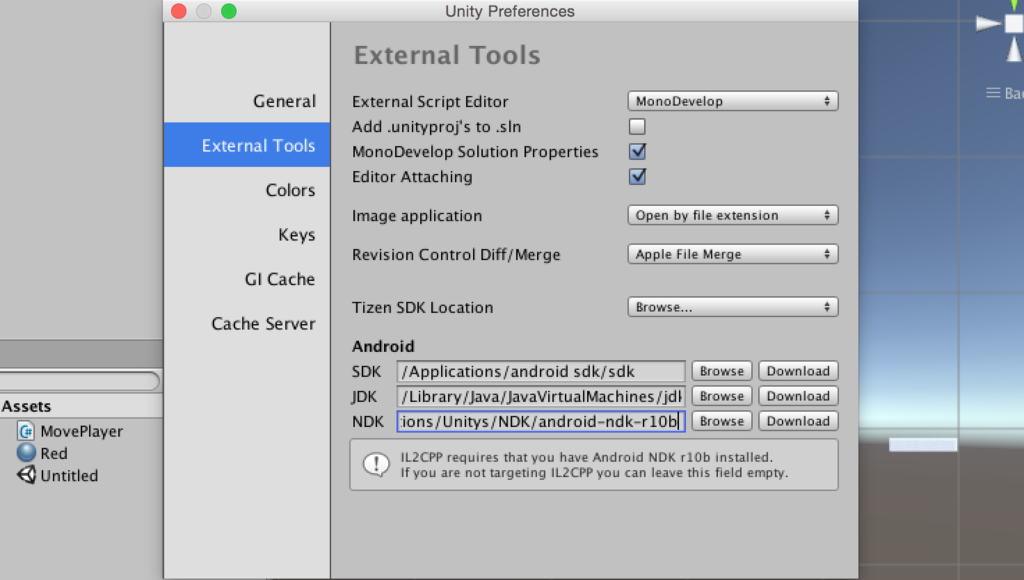1024x580 pixels.
Task: Open Tizen SDK Location Browse dropdown
Action: (733, 307)
